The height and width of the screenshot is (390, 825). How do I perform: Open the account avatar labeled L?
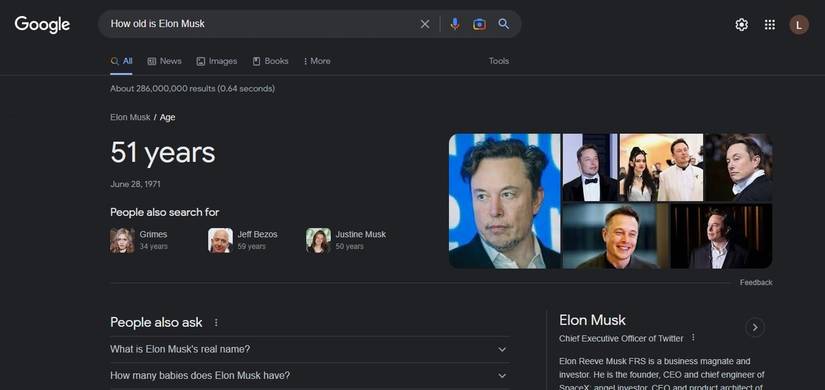(799, 25)
